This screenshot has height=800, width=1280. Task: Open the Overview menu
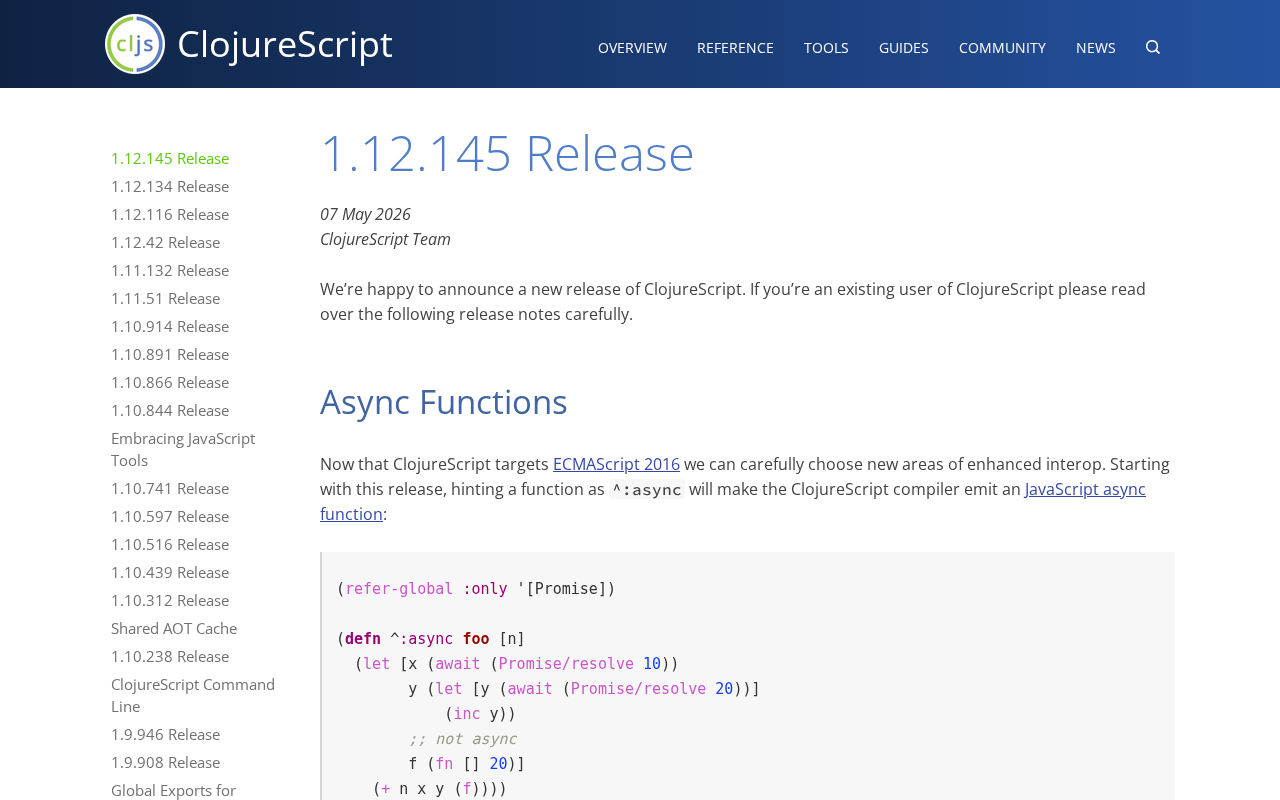pos(632,48)
